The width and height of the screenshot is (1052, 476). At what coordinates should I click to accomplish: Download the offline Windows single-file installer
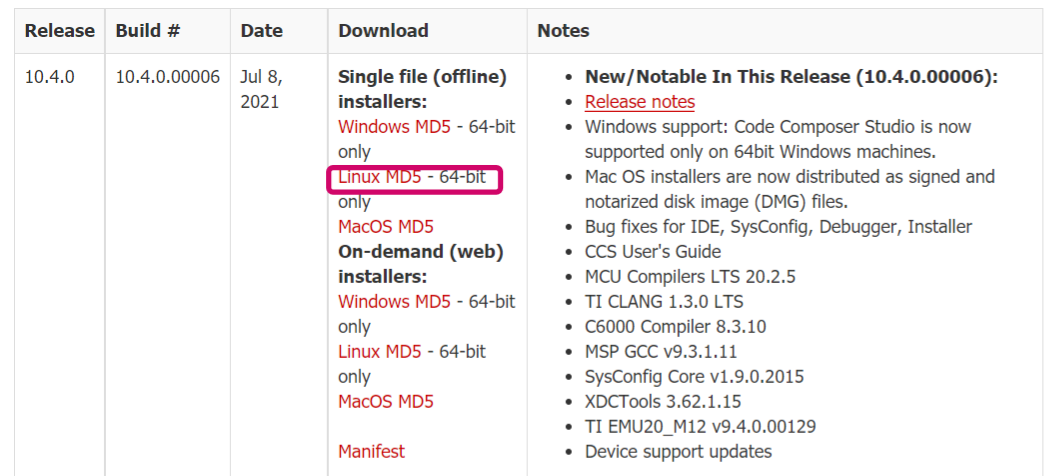(369, 127)
